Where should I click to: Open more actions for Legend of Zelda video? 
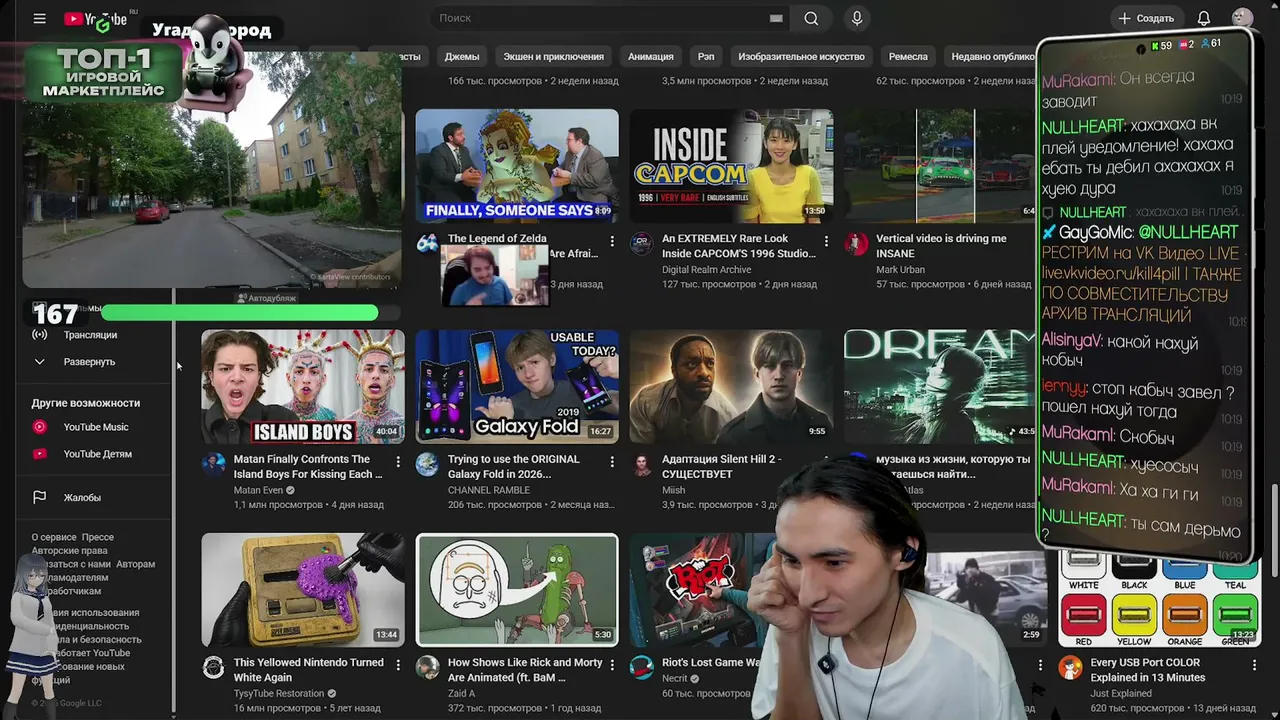pyautogui.click(x=612, y=241)
